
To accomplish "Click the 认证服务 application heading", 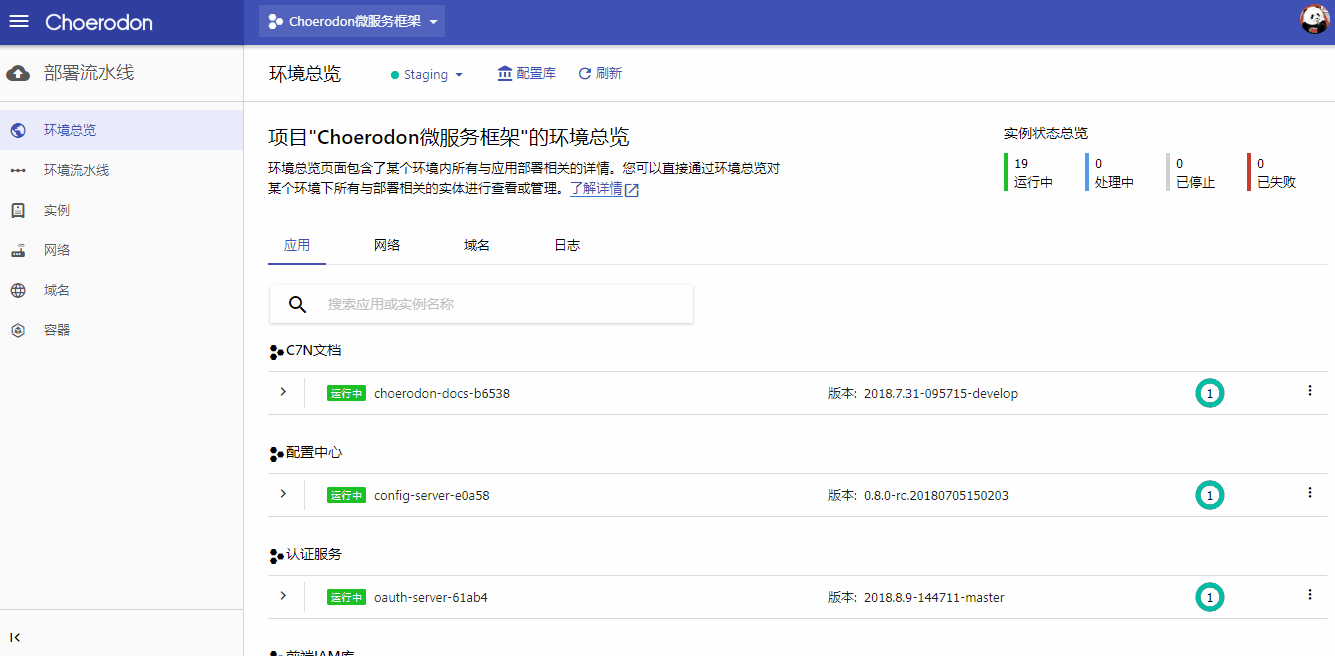I will (314, 555).
